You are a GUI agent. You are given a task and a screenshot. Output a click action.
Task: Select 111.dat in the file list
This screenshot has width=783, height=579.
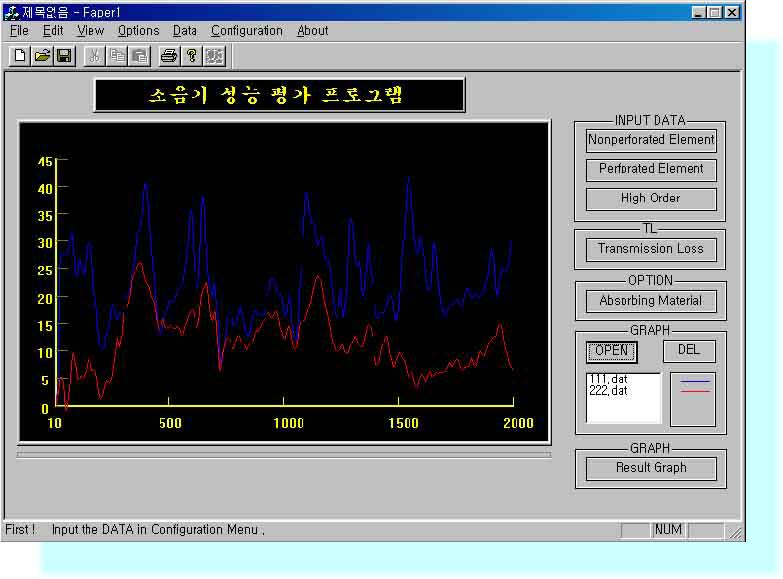point(608,379)
